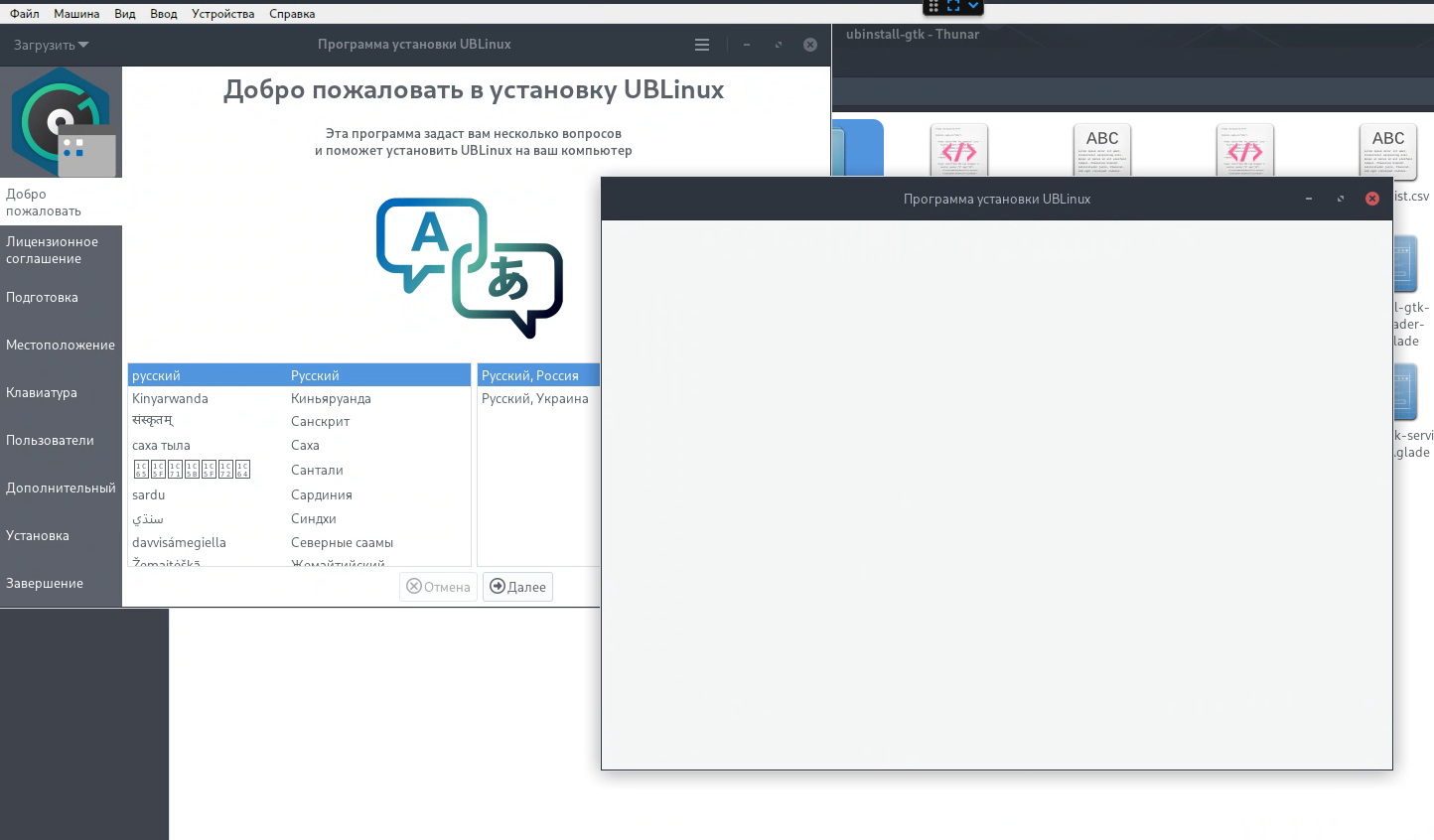Select Подготовка step in sidebar

61,297
